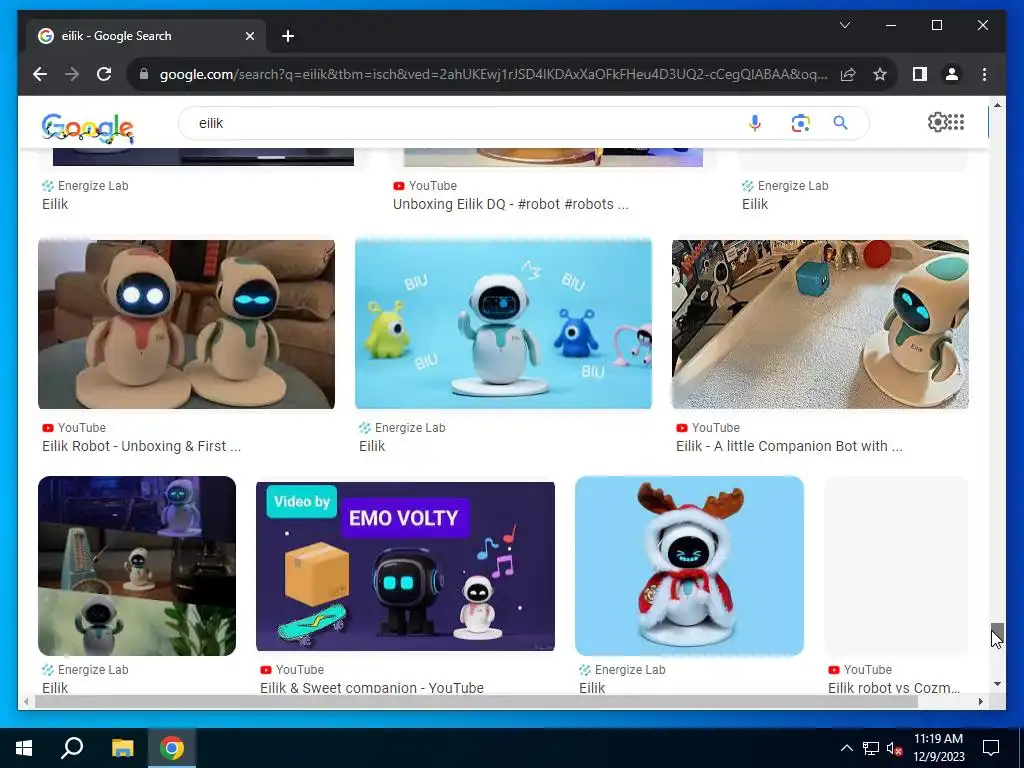Open Google quick settings gear
1024x768 pixels.
tap(936, 122)
